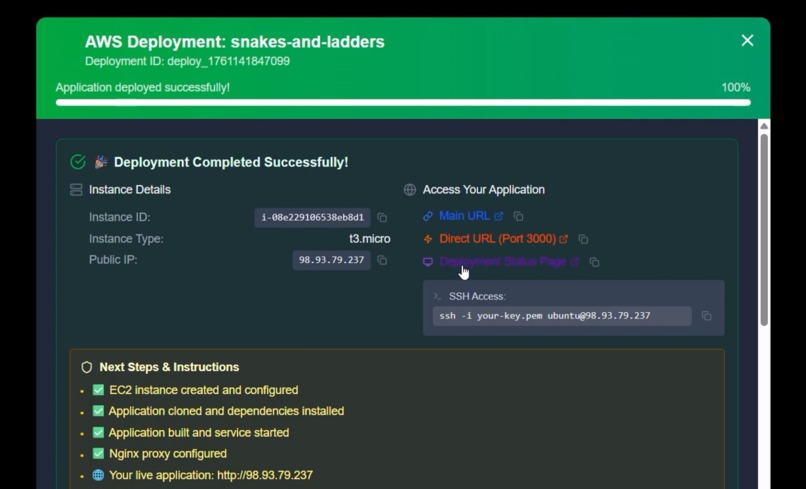Screen dimensions: 806x489
Task: Click the shield icon beside Next Steps
Action: 86,367
